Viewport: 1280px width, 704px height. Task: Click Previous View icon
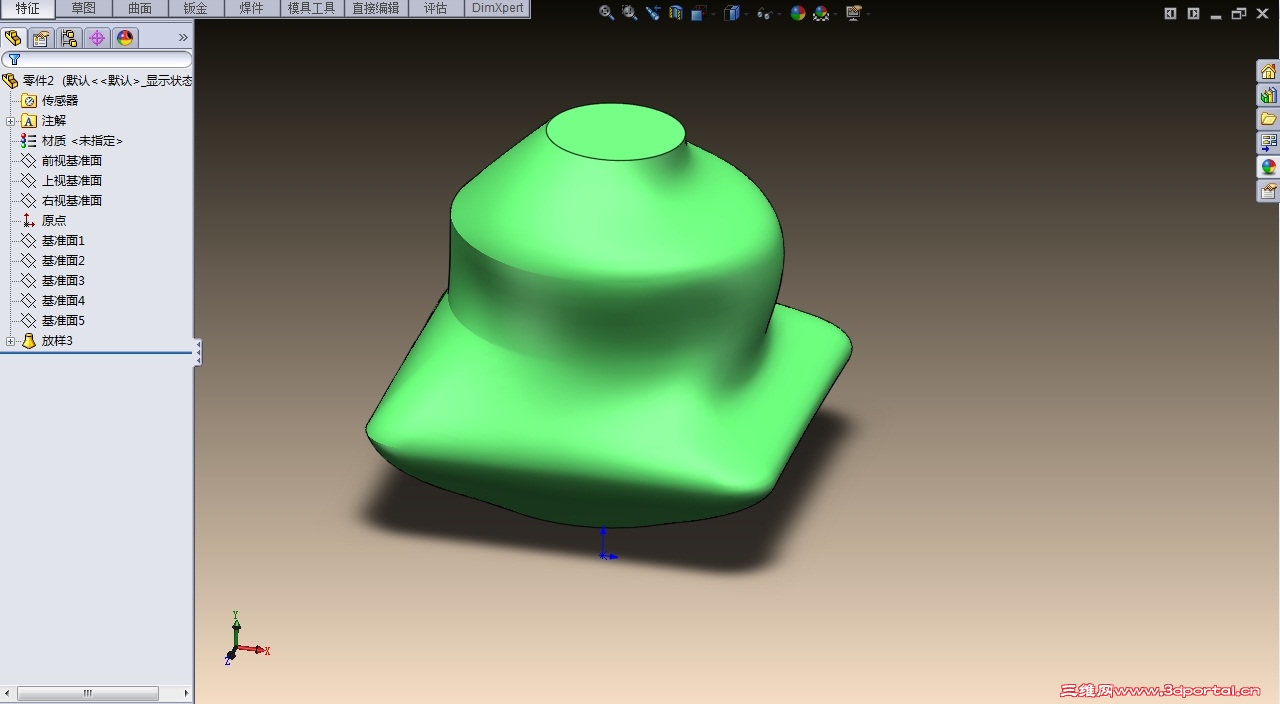(653, 13)
